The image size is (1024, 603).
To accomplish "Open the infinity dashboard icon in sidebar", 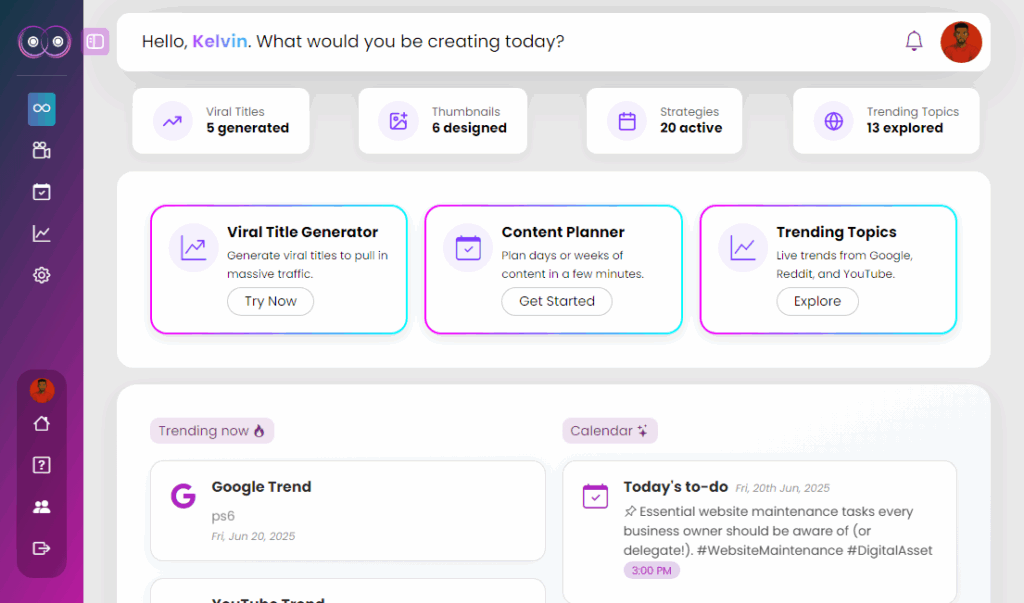I will [42, 108].
